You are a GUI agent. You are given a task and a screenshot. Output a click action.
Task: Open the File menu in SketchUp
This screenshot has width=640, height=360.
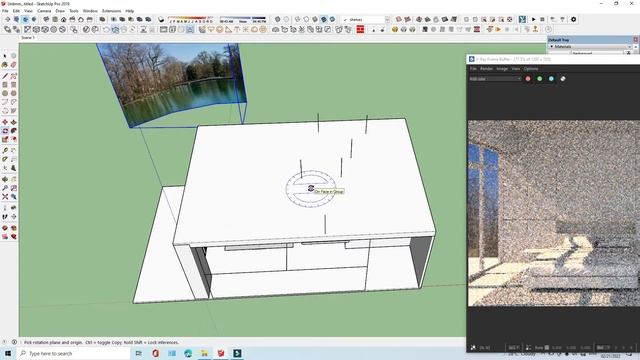(5, 11)
